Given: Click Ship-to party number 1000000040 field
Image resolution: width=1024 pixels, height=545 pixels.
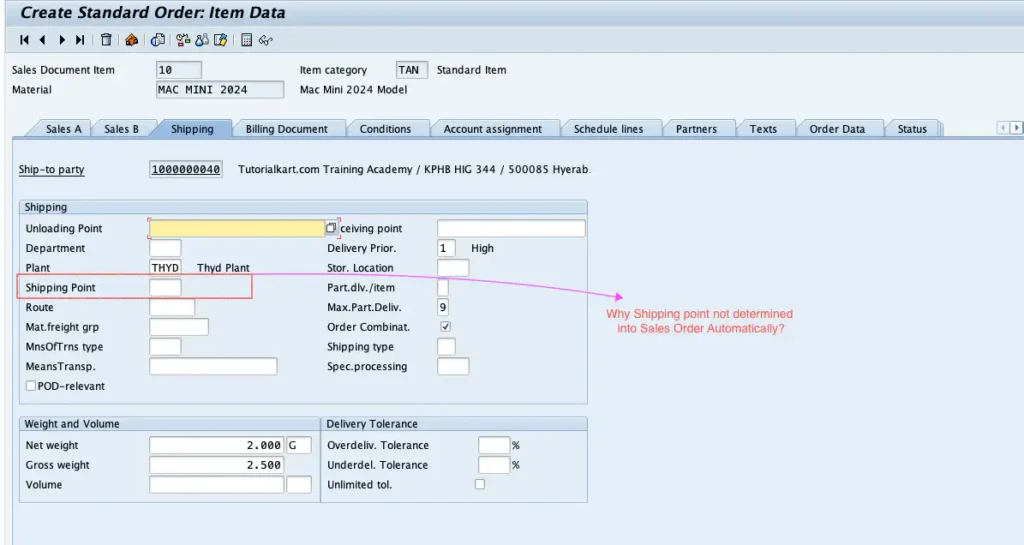Looking at the screenshot, I should [x=185, y=169].
